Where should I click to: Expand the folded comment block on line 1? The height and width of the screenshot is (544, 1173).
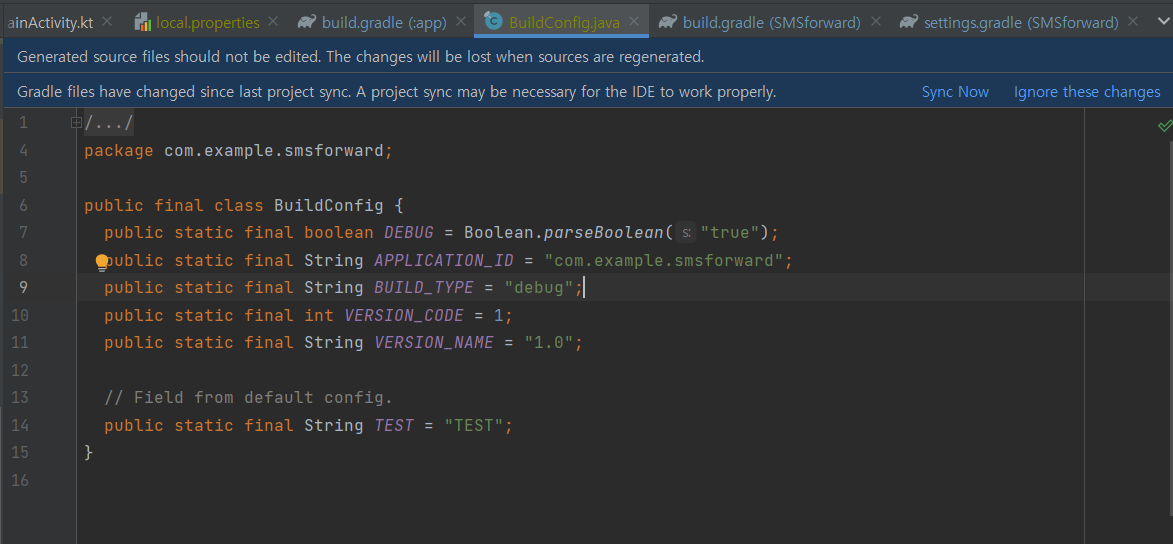click(76, 123)
